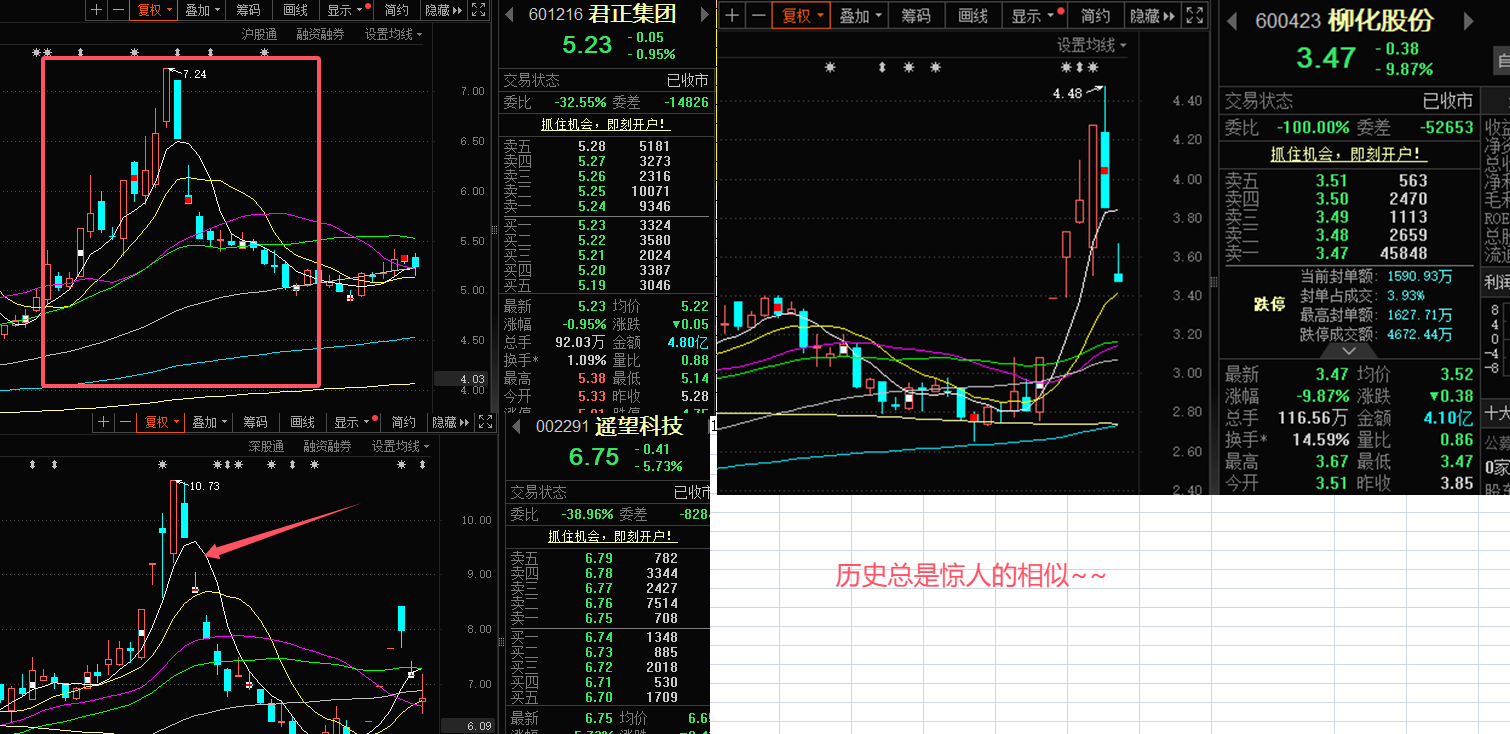The image size is (1510, 734).
Task: Select 柳化股份 stock name title
Action: tap(1381, 21)
